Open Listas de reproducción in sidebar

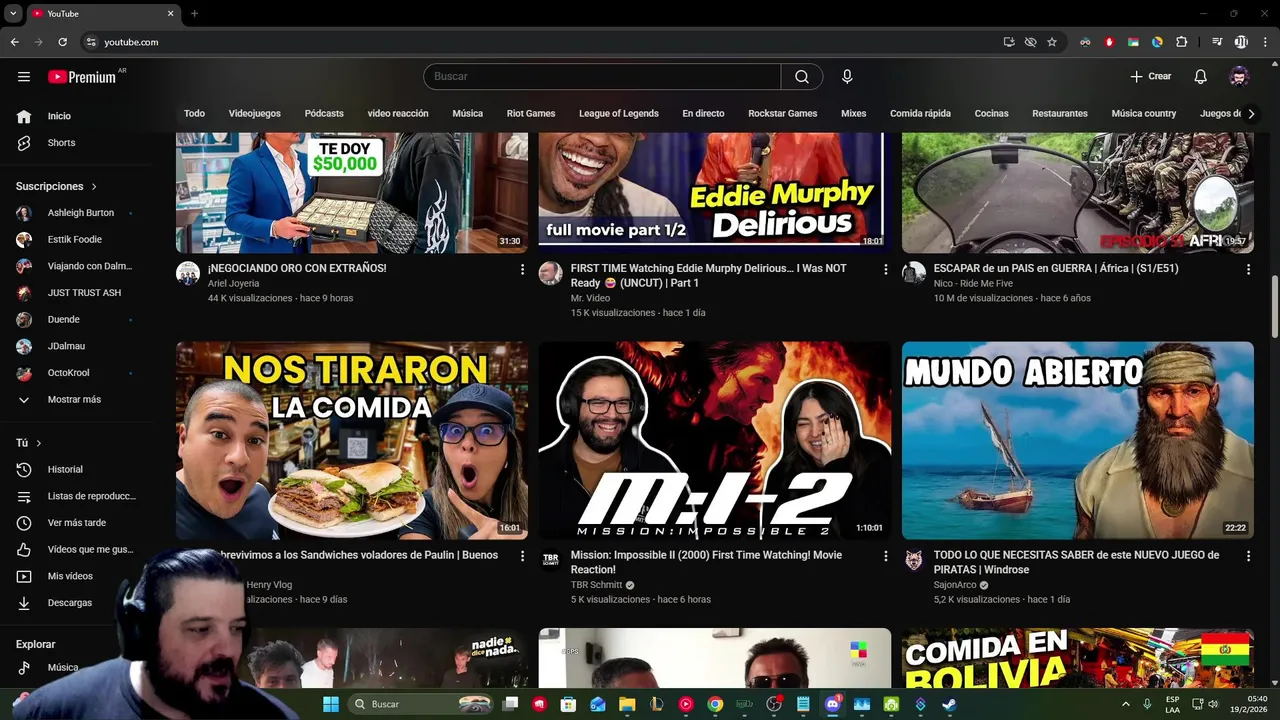pos(75,496)
